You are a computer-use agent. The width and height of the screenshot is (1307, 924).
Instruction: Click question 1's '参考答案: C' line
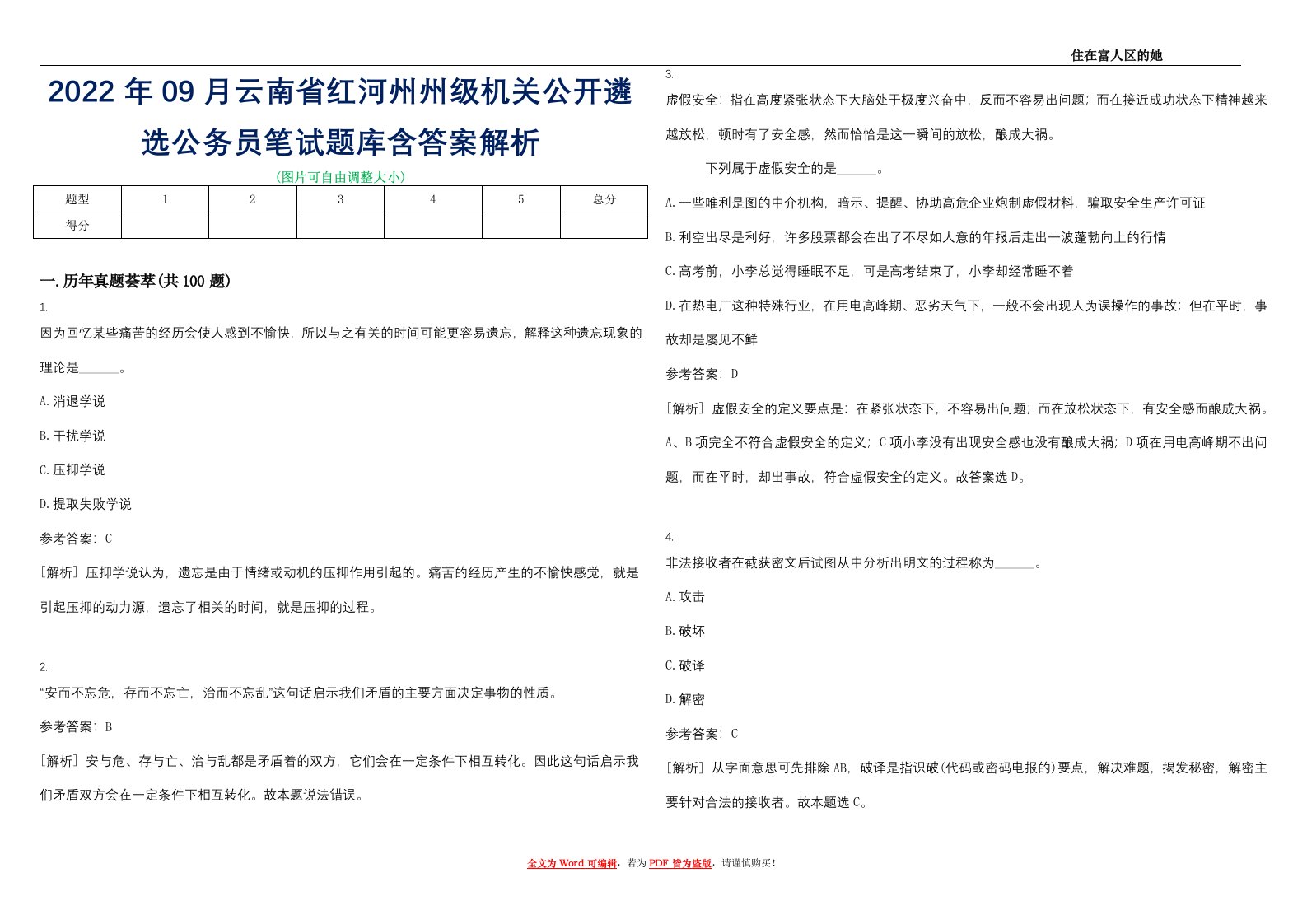click(x=76, y=539)
